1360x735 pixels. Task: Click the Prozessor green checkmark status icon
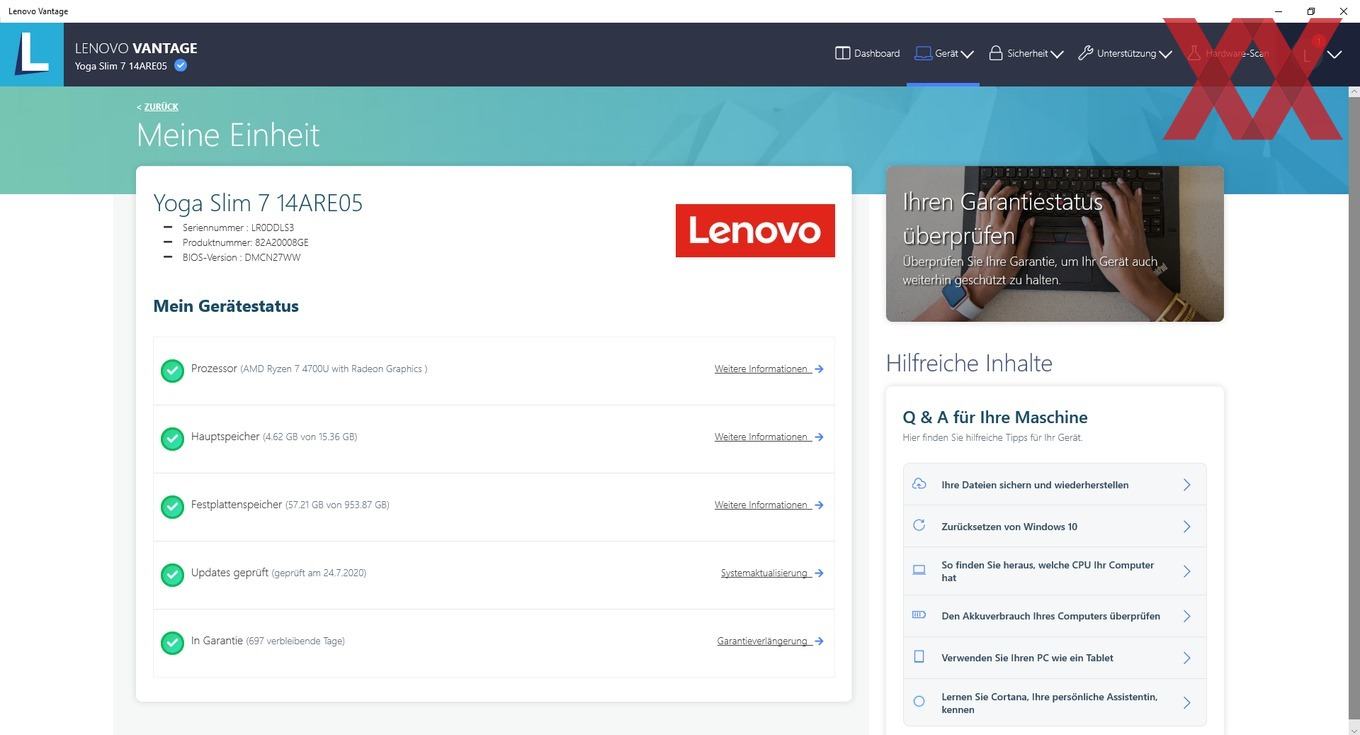click(x=173, y=371)
